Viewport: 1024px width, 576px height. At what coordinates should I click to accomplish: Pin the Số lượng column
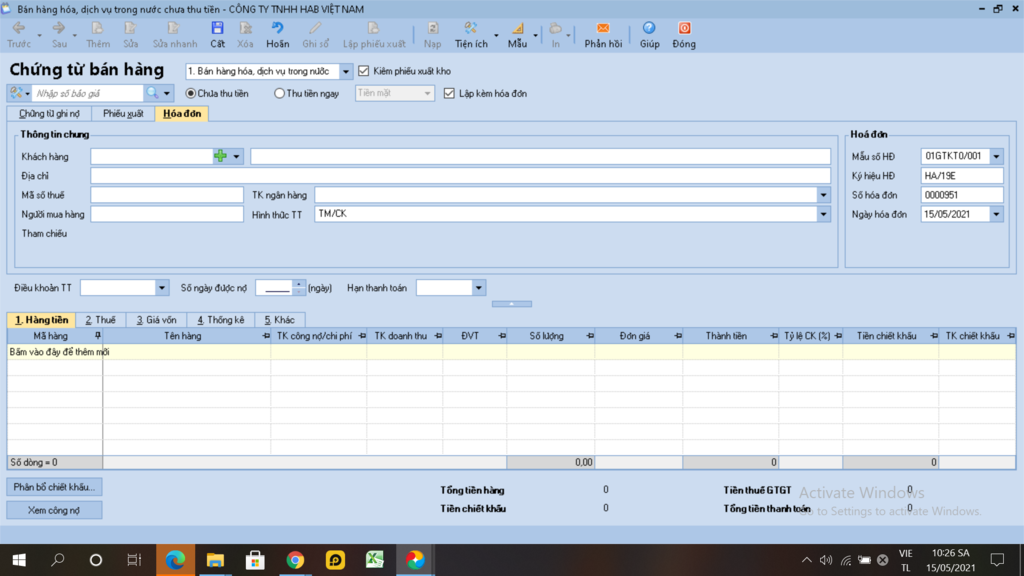[590, 336]
